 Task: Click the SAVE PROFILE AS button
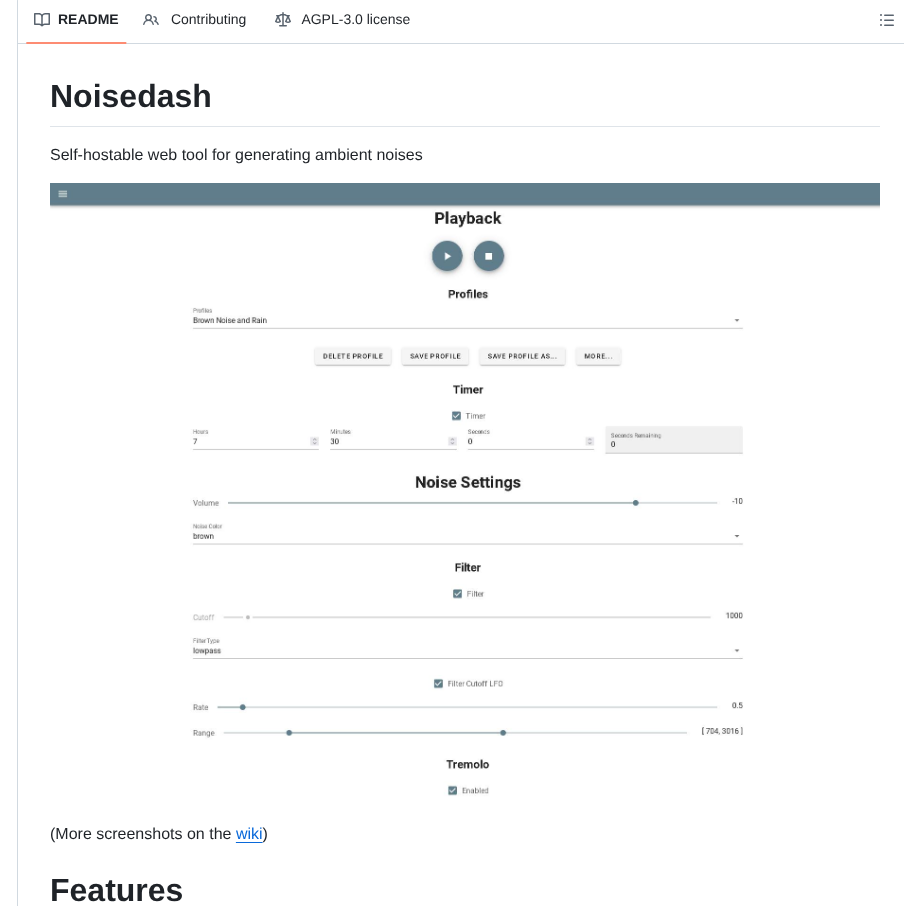[521, 356]
